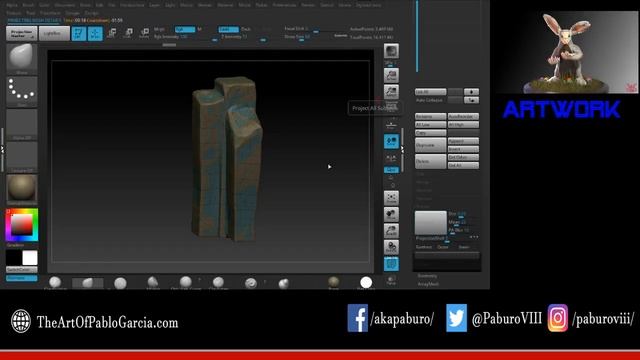
Task: Click the L.Sym icon in right shelf
Action: click(x=391, y=158)
